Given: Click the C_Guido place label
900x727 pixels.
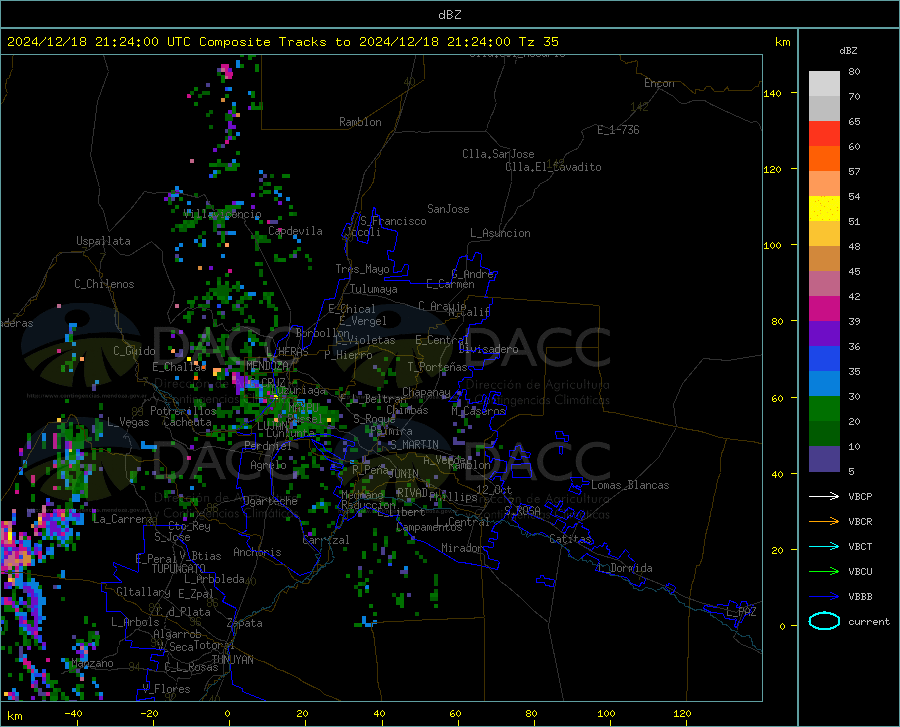Looking at the screenshot, I should pyautogui.click(x=134, y=351).
